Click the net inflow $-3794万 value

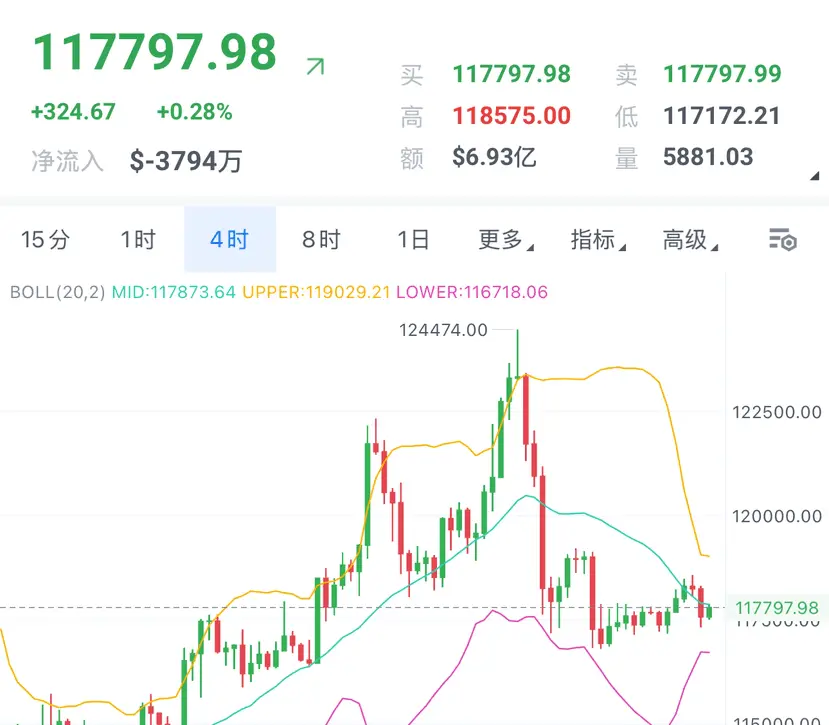186,161
